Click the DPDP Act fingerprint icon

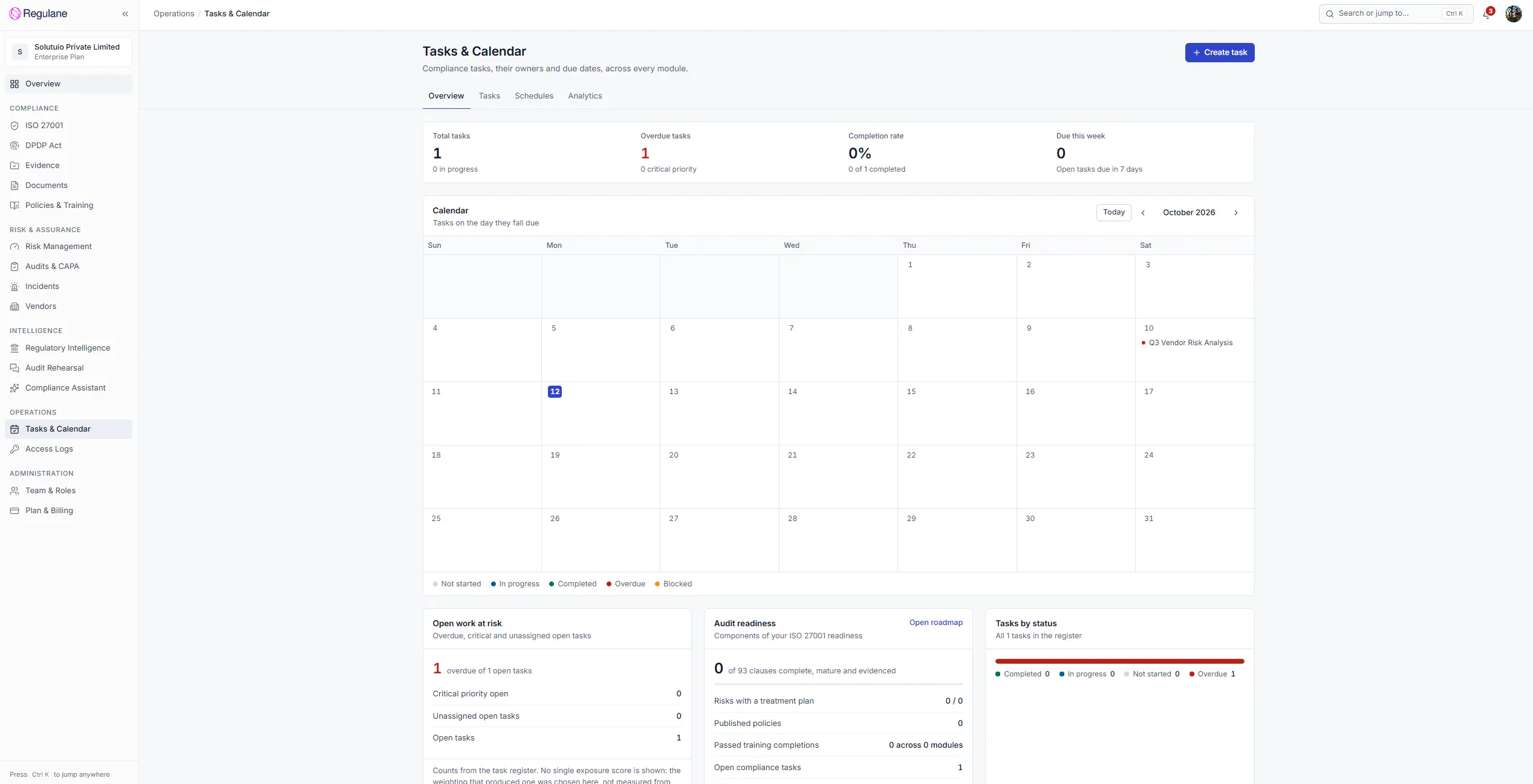(15, 146)
